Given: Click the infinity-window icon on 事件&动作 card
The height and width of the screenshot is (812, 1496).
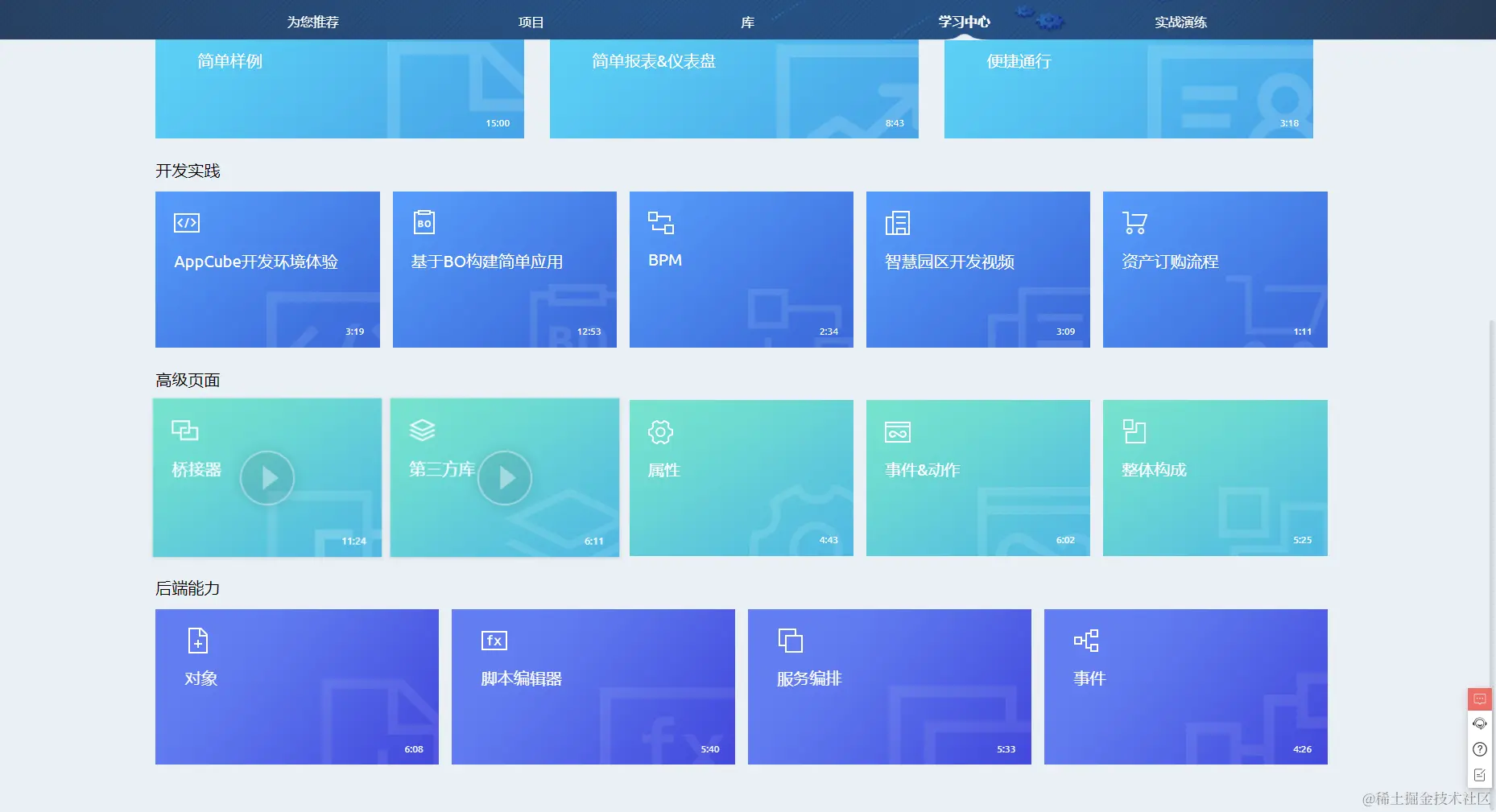Looking at the screenshot, I should point(898,431).
